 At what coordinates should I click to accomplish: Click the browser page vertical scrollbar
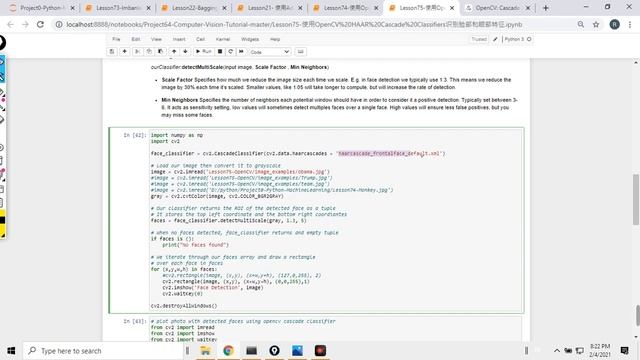(636, 199)
